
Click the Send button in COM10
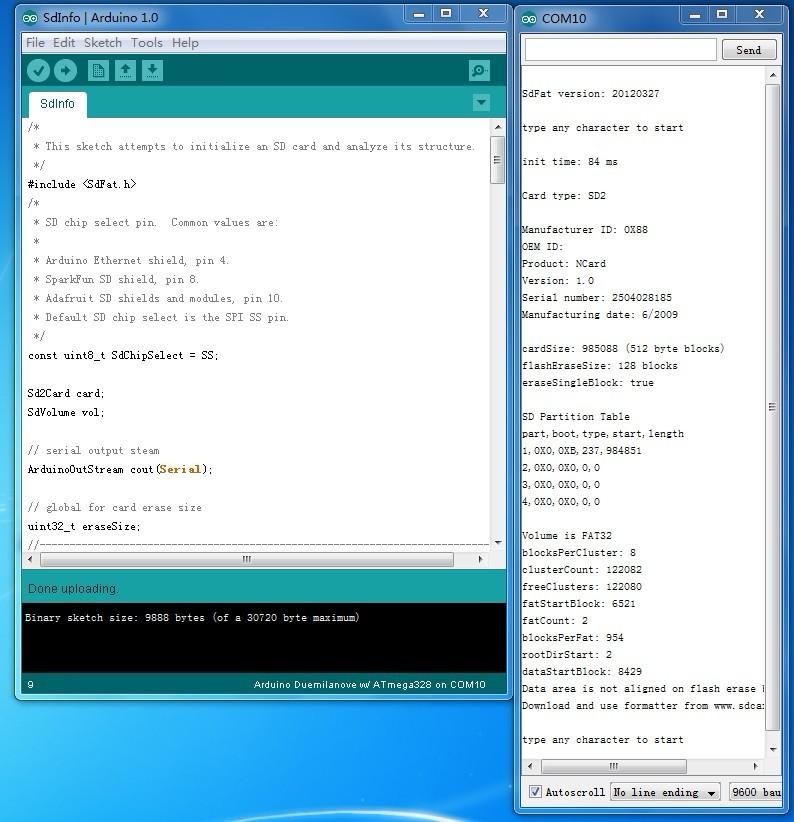(749, 50)
